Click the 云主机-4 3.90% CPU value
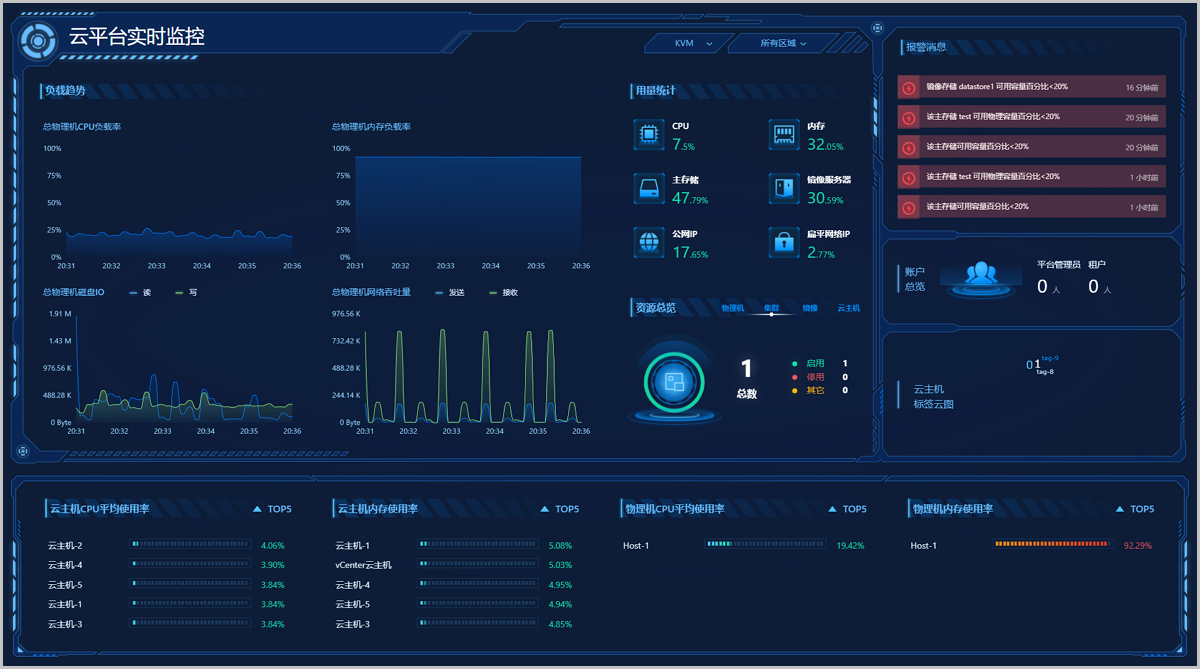Viewport: 1200px width, 669px height. (x=273, y=565)
